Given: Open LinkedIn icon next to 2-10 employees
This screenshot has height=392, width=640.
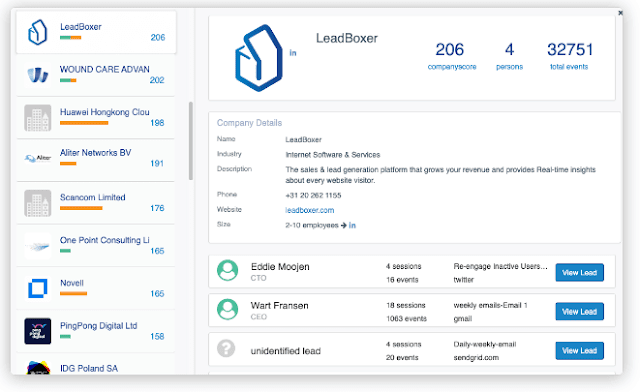Looking at the screenshot, I should 352,225.
